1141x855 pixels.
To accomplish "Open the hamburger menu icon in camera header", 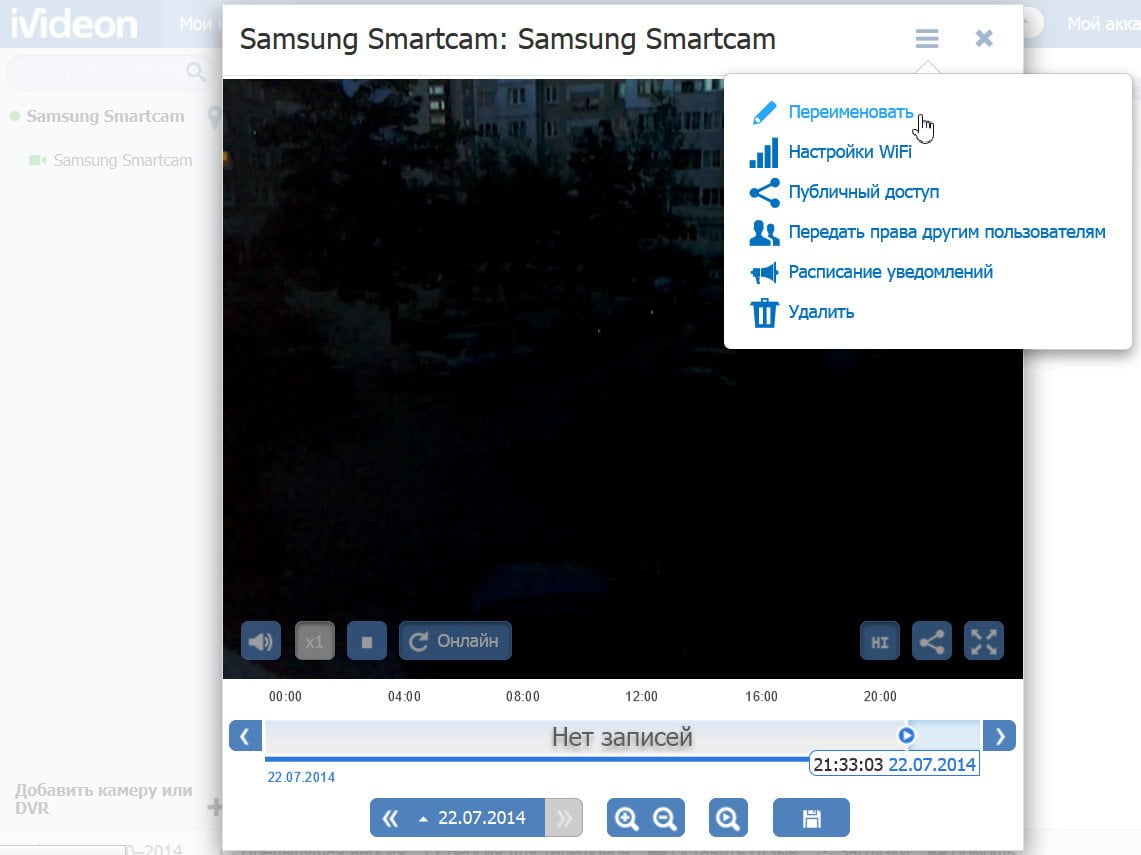I will (x=926, y=39).
